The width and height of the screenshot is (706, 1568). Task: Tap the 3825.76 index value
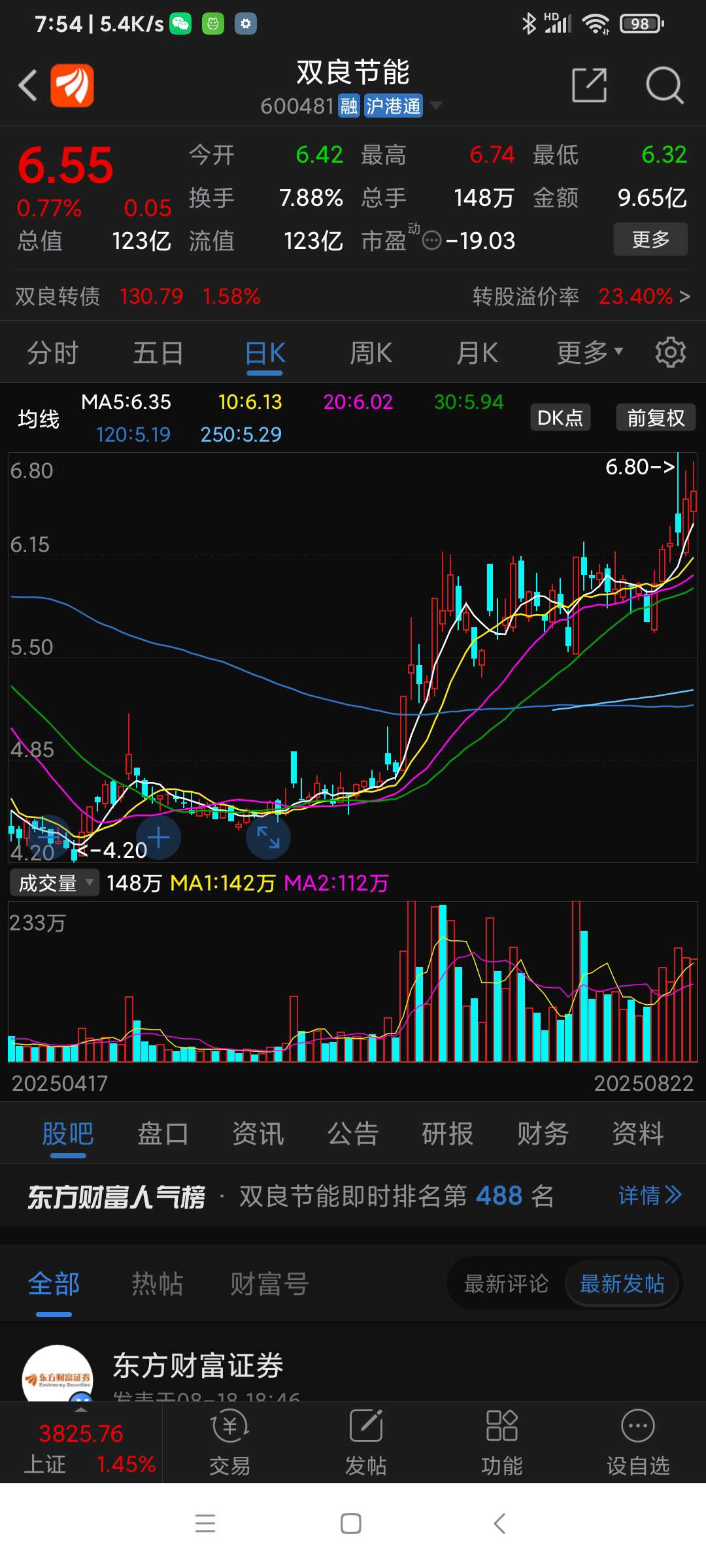click(x=81, y=1433)
